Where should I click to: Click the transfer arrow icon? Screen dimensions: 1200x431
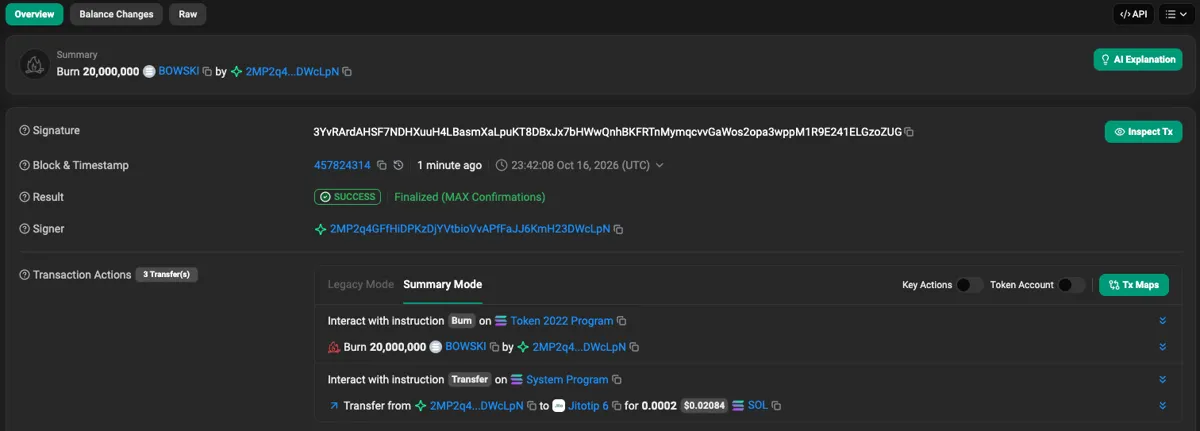(x=334, y=406)
